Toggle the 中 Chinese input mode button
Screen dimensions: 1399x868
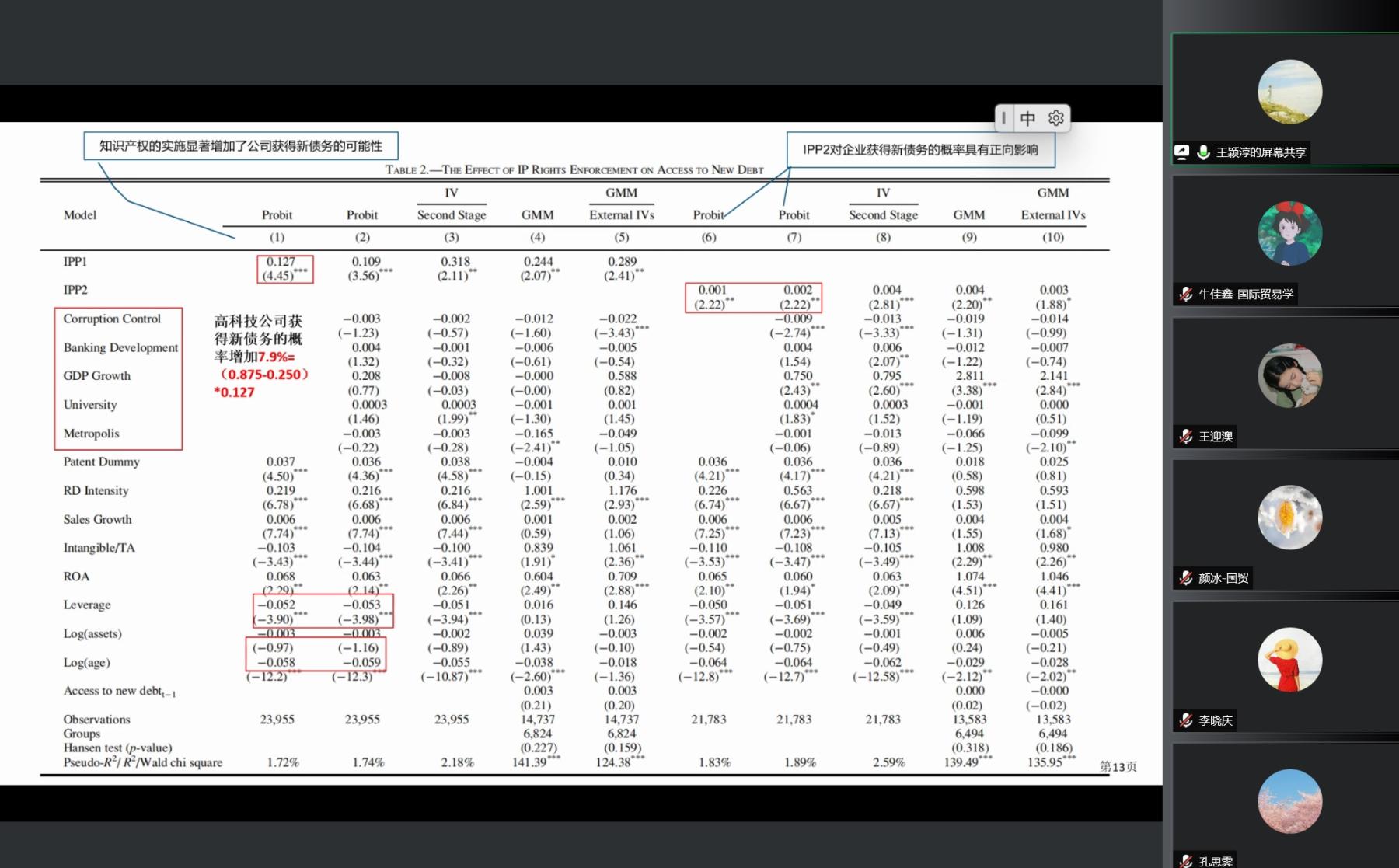pos(1028,118)
